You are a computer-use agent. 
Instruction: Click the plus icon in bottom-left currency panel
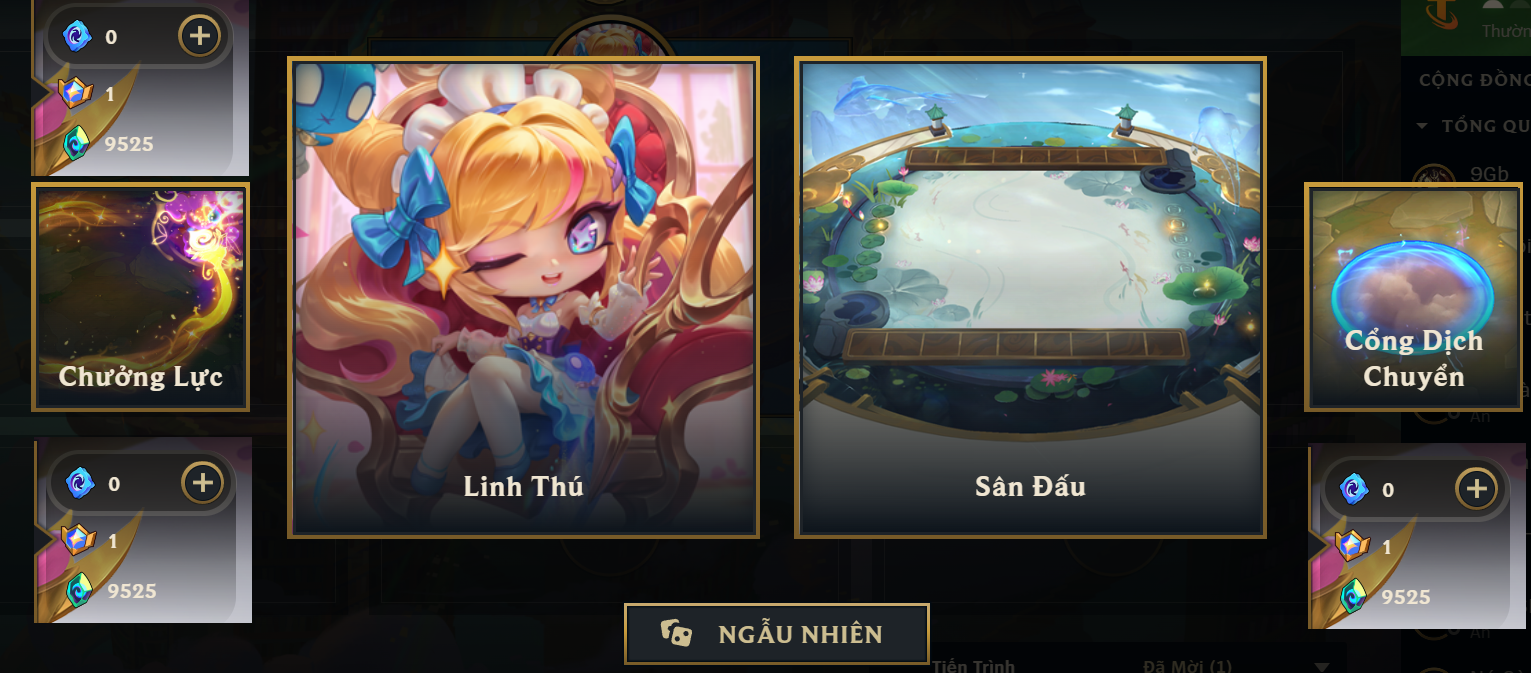point(203,483)
